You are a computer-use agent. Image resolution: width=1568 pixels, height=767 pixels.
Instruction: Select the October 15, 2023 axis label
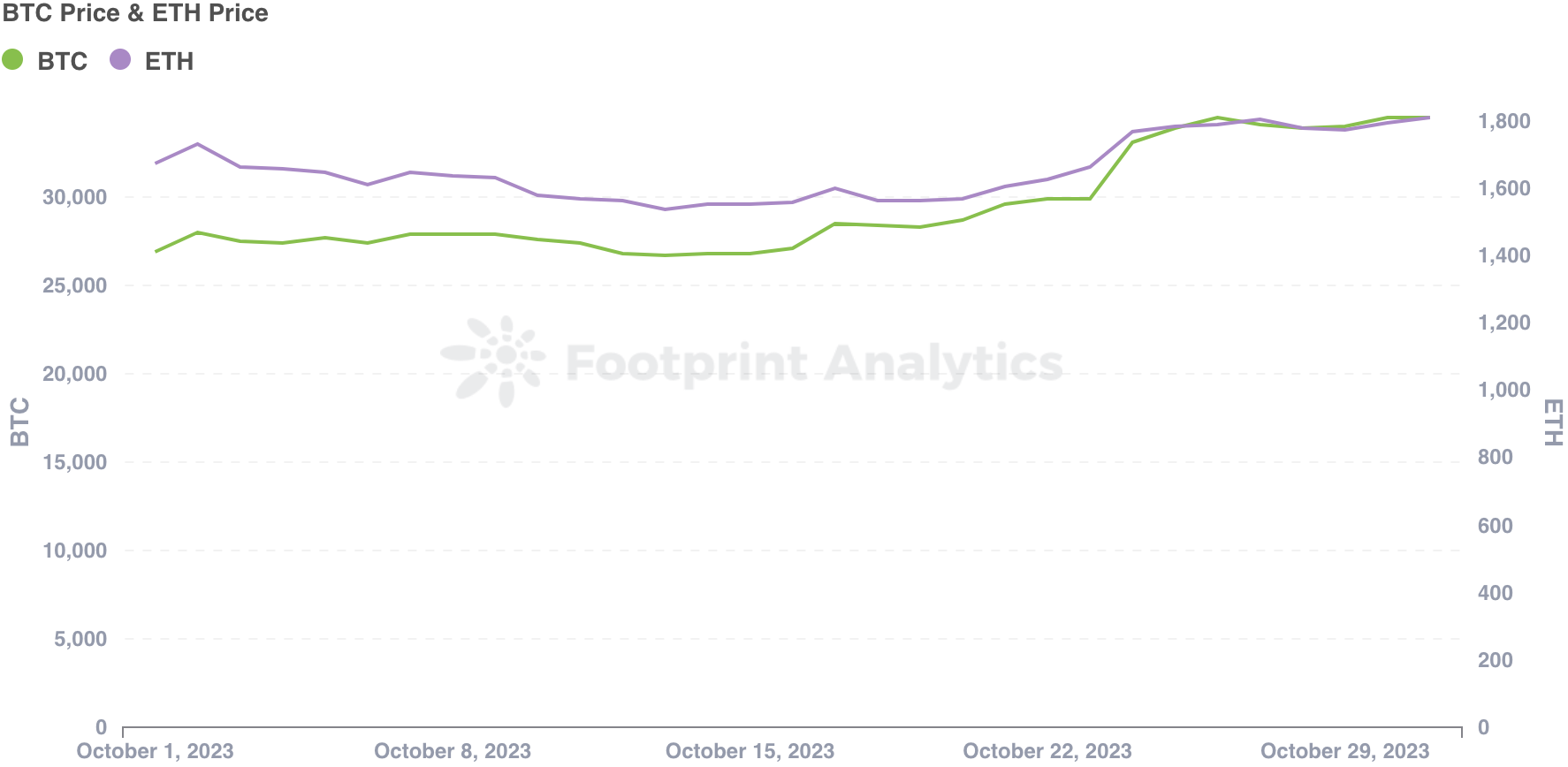coord(750,751)
